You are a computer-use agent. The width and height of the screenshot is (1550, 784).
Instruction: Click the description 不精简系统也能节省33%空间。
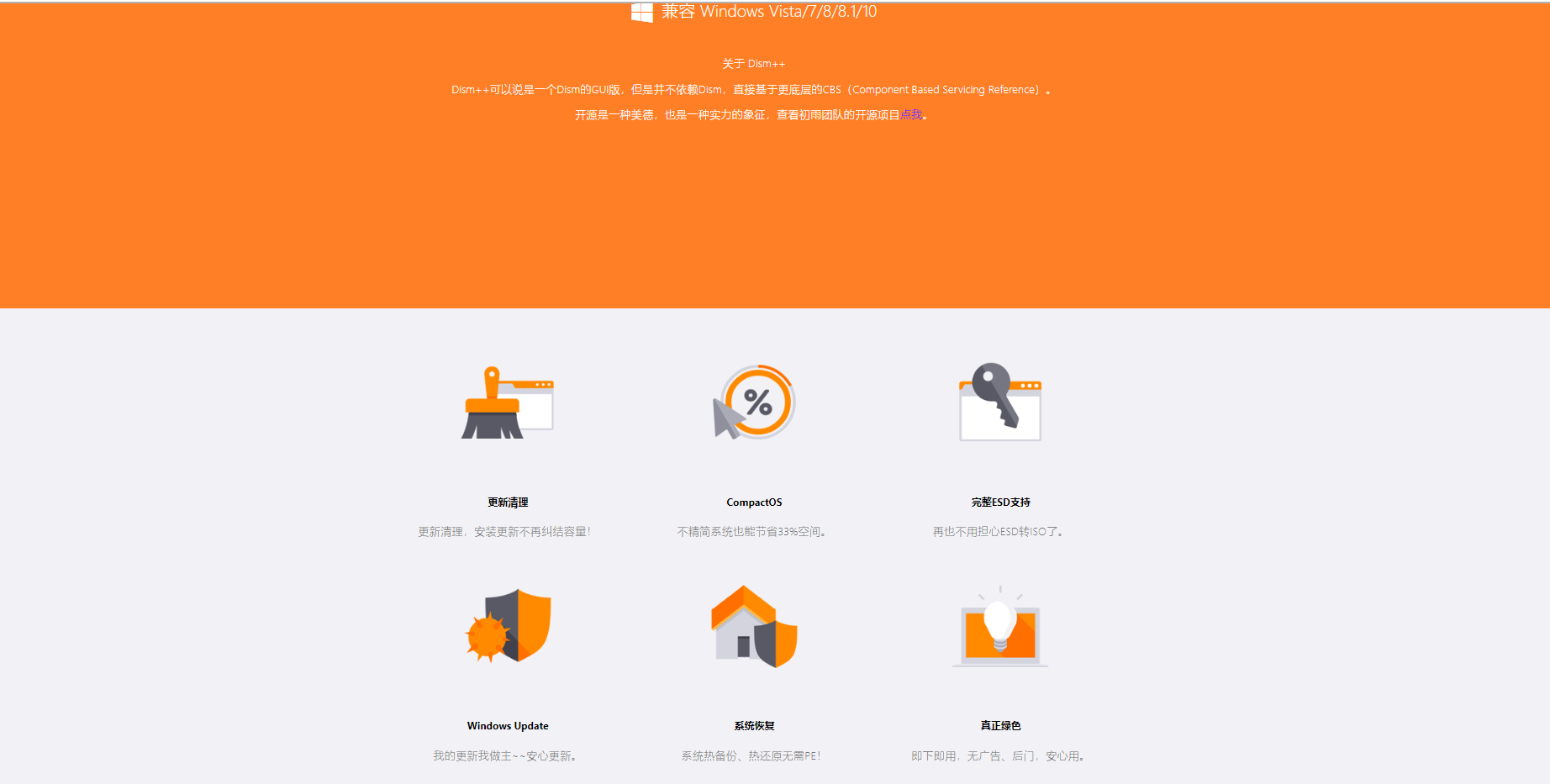coord(752,532)
